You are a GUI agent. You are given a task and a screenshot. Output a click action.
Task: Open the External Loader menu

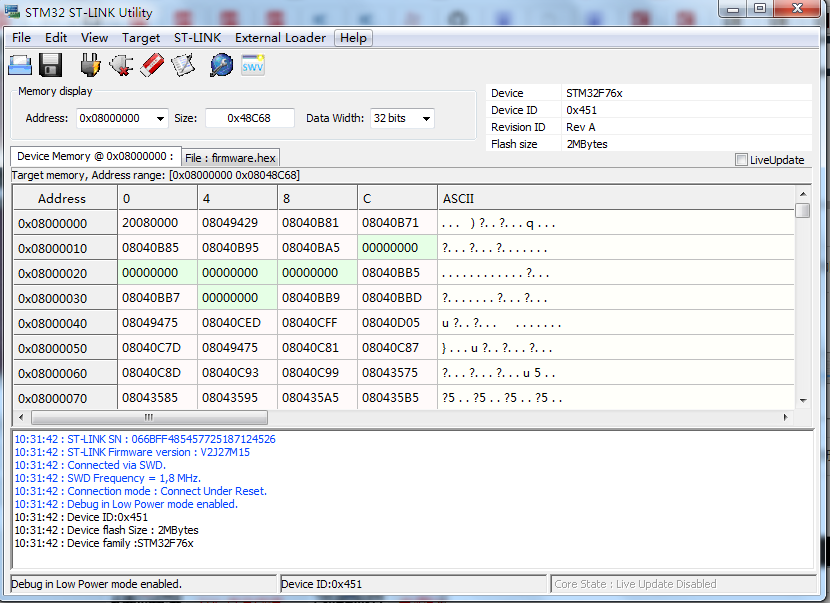coord(280,38)
